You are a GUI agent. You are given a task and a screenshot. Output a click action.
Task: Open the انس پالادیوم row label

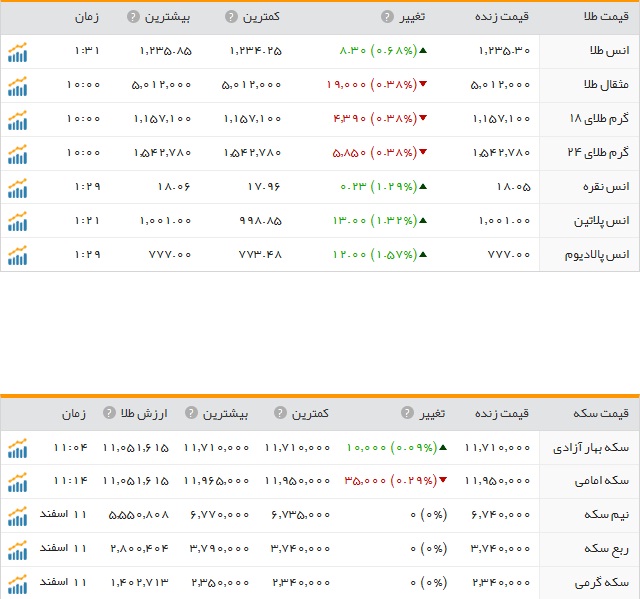[597, 255]
